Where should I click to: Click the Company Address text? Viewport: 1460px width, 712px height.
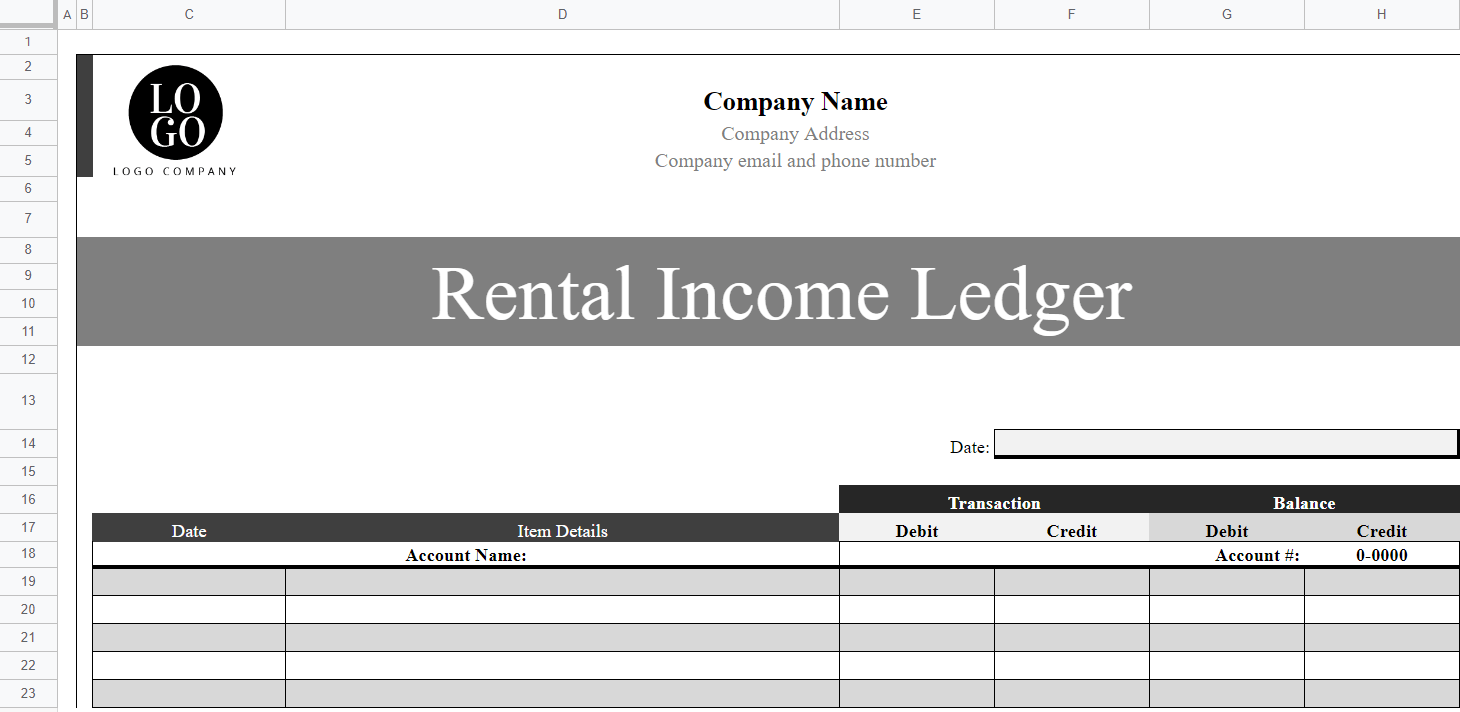point(795,134)
